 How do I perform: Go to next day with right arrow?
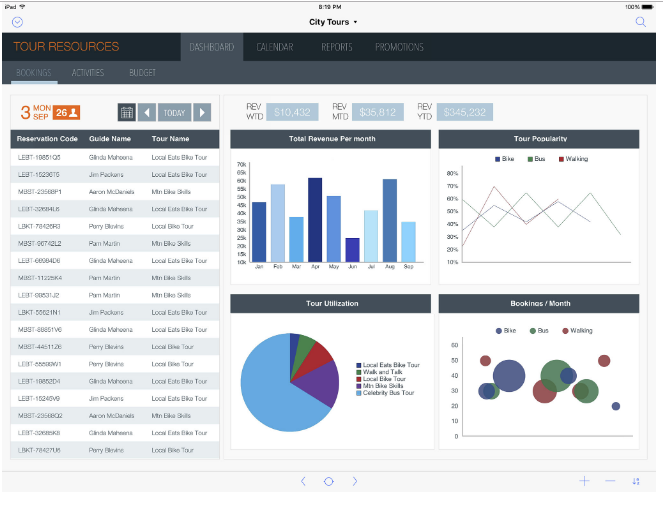click(202, 112)
